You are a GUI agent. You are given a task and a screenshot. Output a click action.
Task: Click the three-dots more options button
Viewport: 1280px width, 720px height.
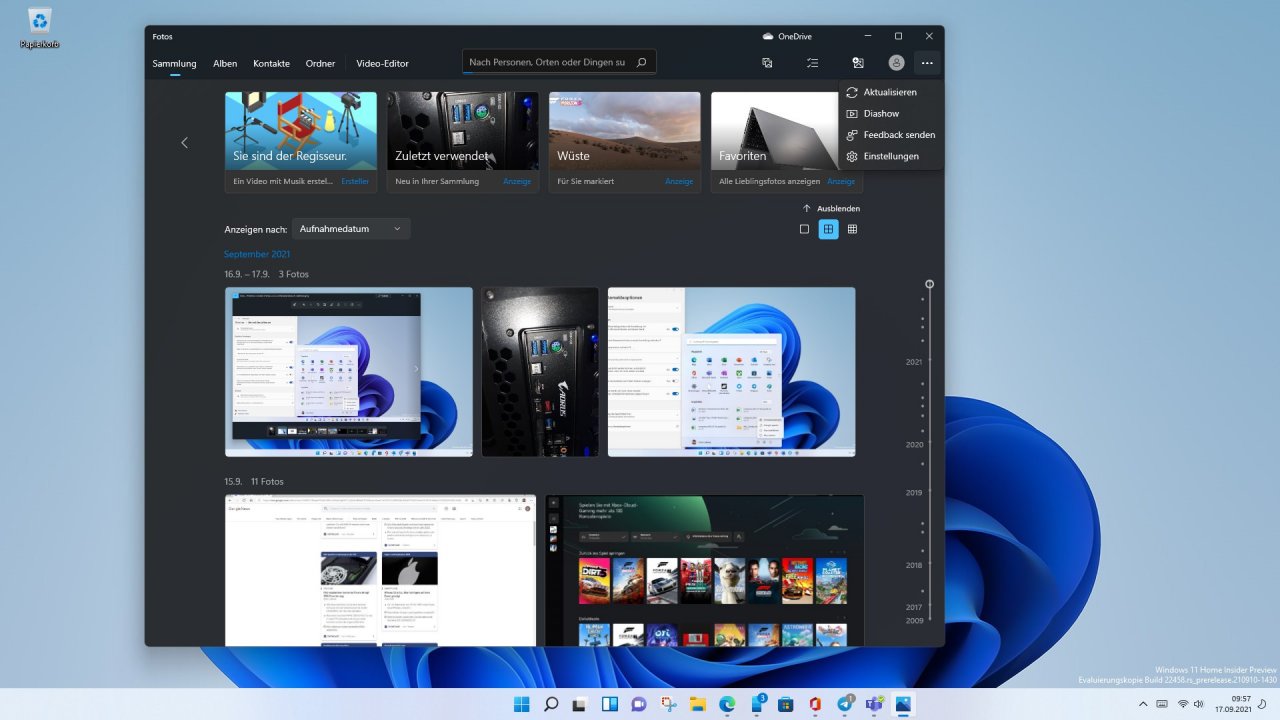coord(928,63)
